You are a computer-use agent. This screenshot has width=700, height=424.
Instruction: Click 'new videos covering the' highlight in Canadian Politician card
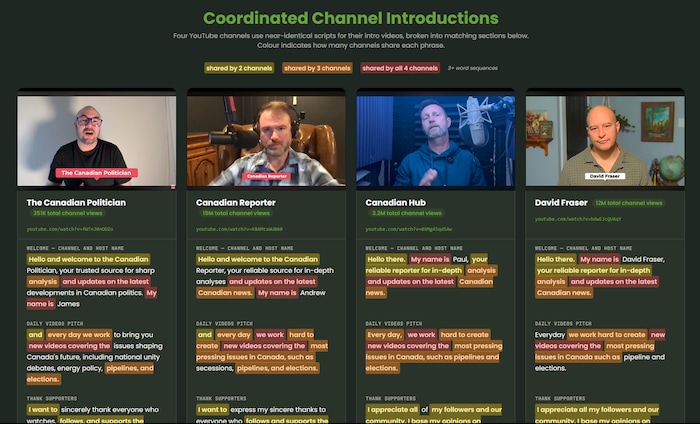pos(69,346)
